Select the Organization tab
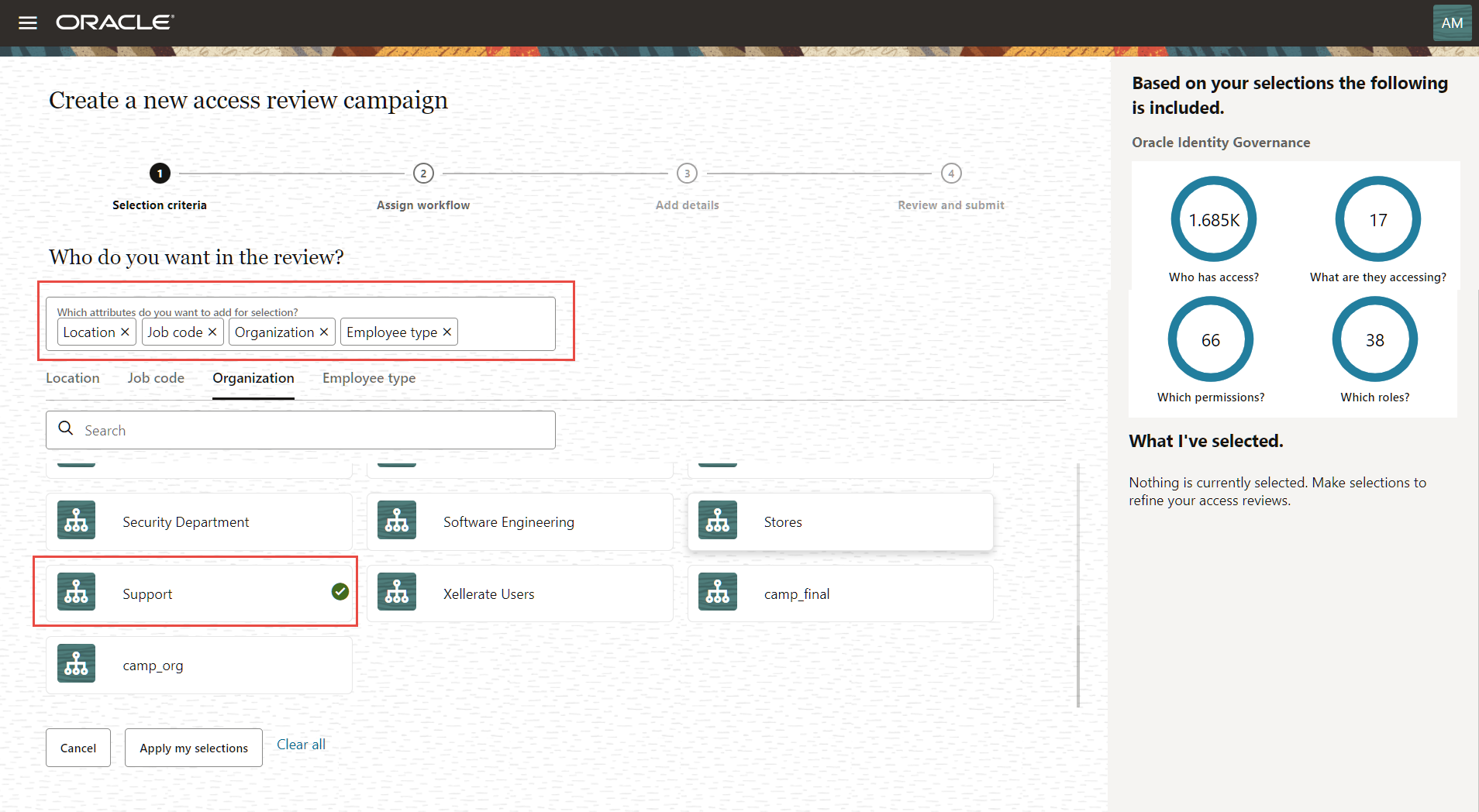This screenshot has height=812, width=1479. coord(253,378)
